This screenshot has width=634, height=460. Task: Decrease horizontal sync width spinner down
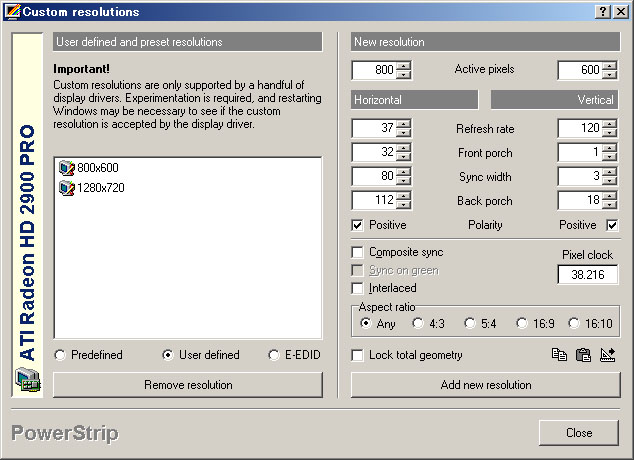pos(403,181)
